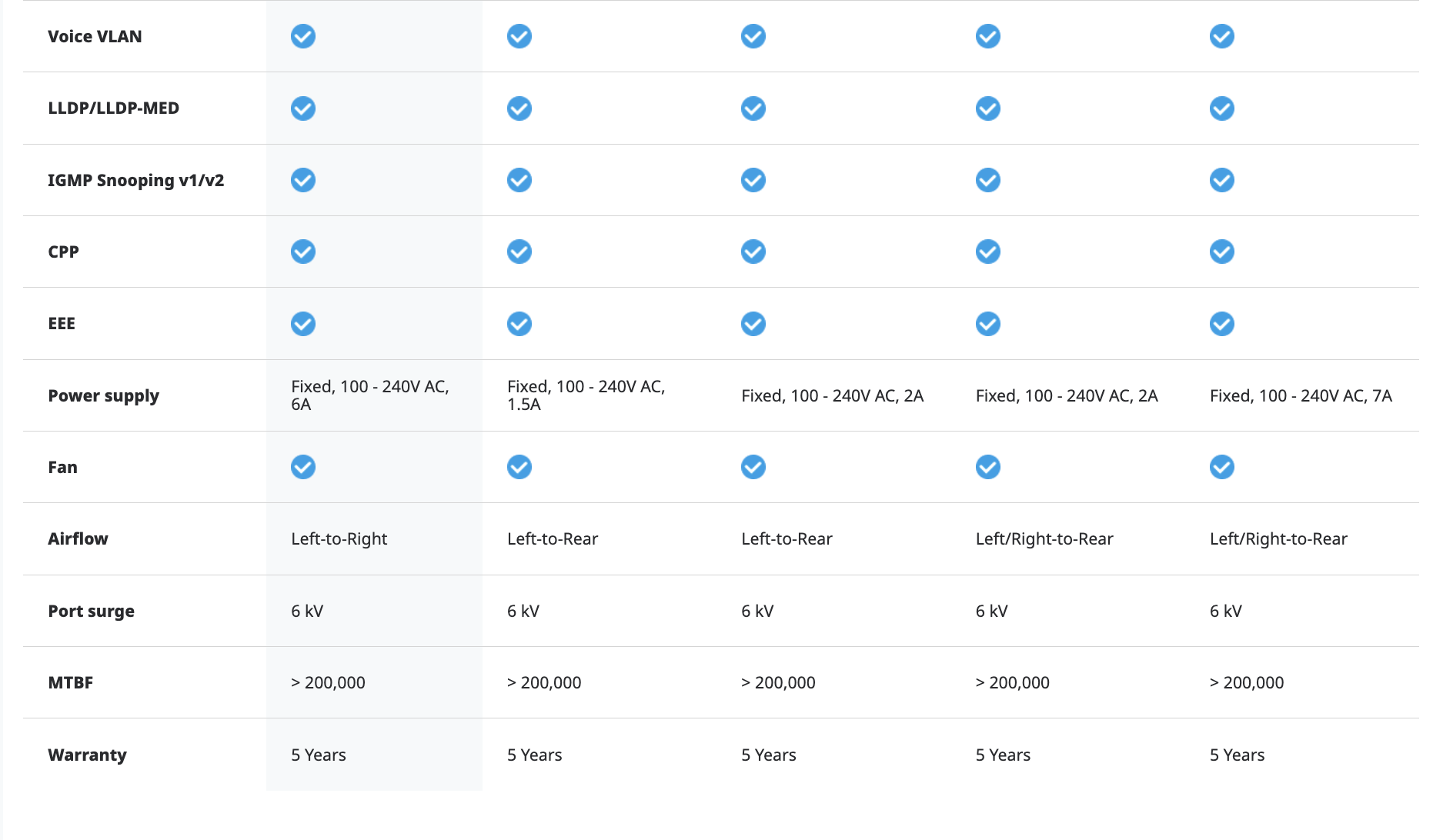The width and height of the screenshot is (1433, 840).
Task: Click the Warranty row label
Action: click(87, 755)
